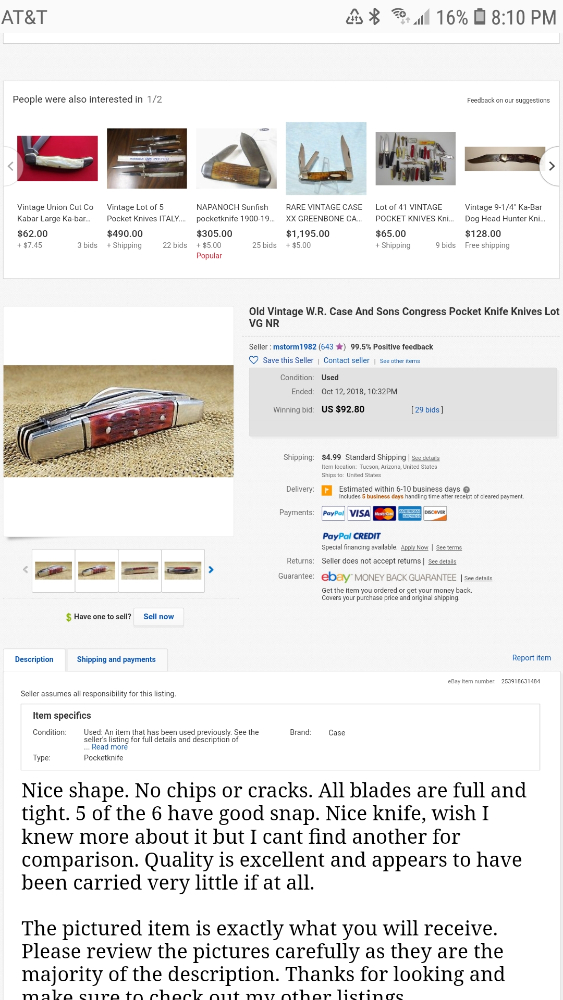Screen dimensions: 563x1000
Task: Click the Visa card icon
Action: [x=359, y=513]
